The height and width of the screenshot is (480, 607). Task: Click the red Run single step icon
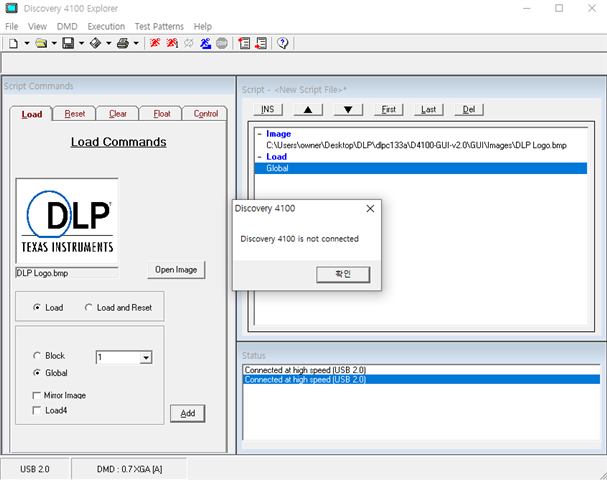[172, 43]
